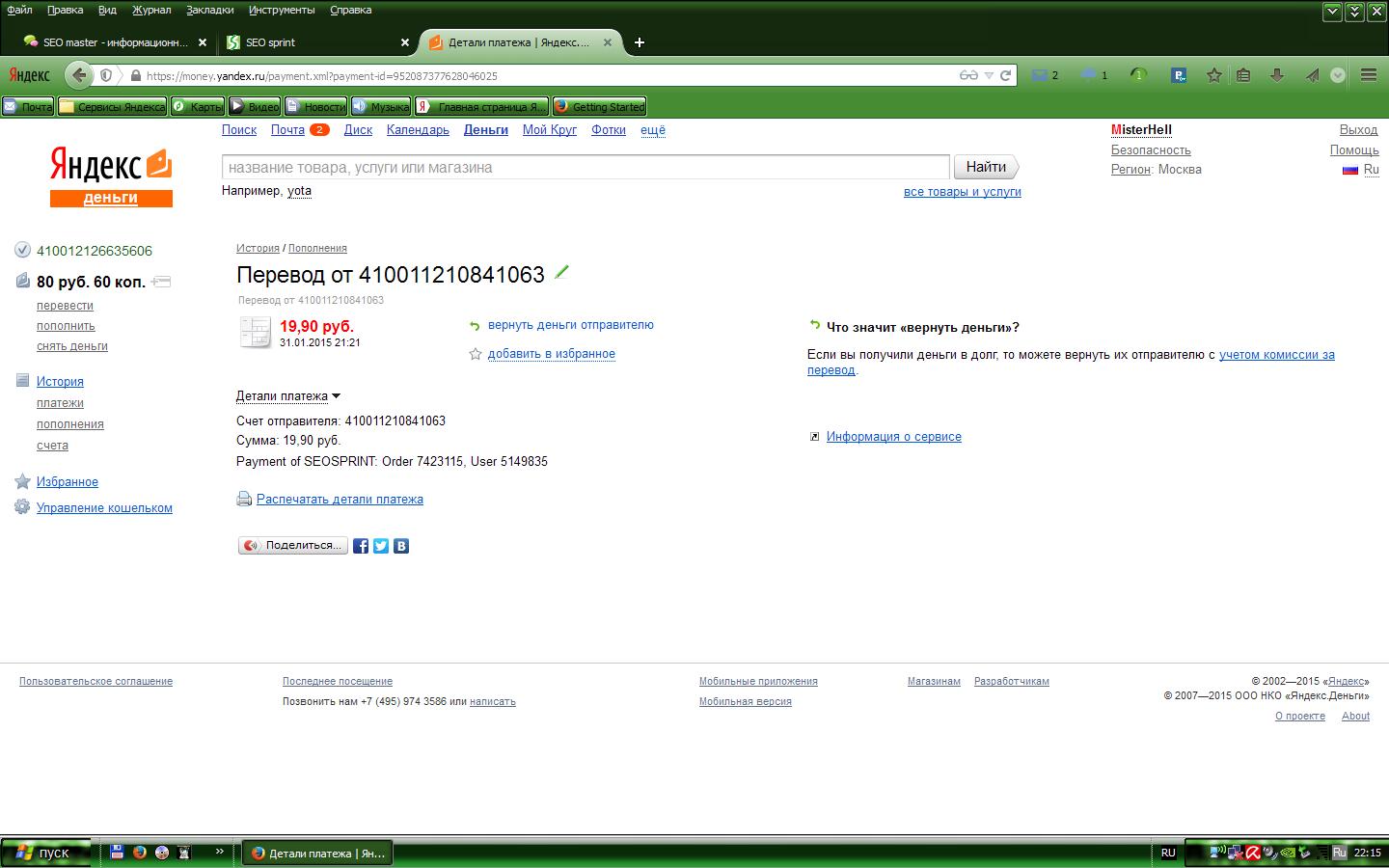Screen dimensions: 1389x868
Task: Expand the ещё services menu
Action: tap(653, 130)
